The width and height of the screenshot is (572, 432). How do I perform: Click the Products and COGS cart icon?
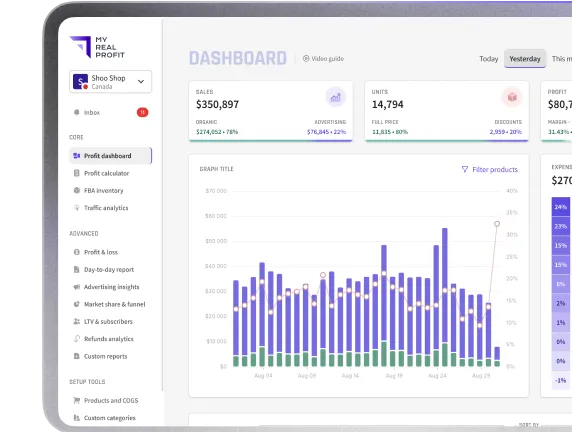click(x=77, y=401)
